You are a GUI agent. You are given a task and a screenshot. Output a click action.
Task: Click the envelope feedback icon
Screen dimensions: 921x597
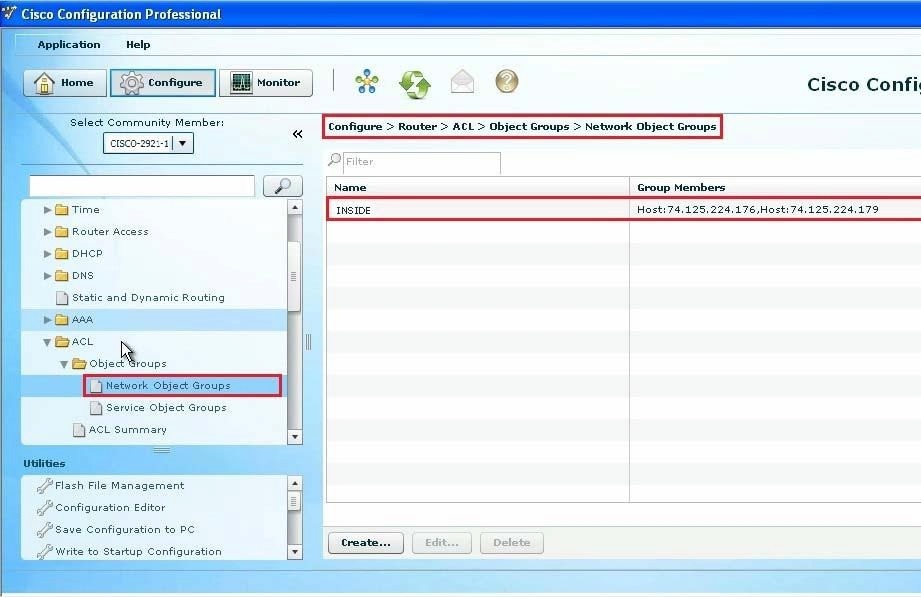(462, 81)
